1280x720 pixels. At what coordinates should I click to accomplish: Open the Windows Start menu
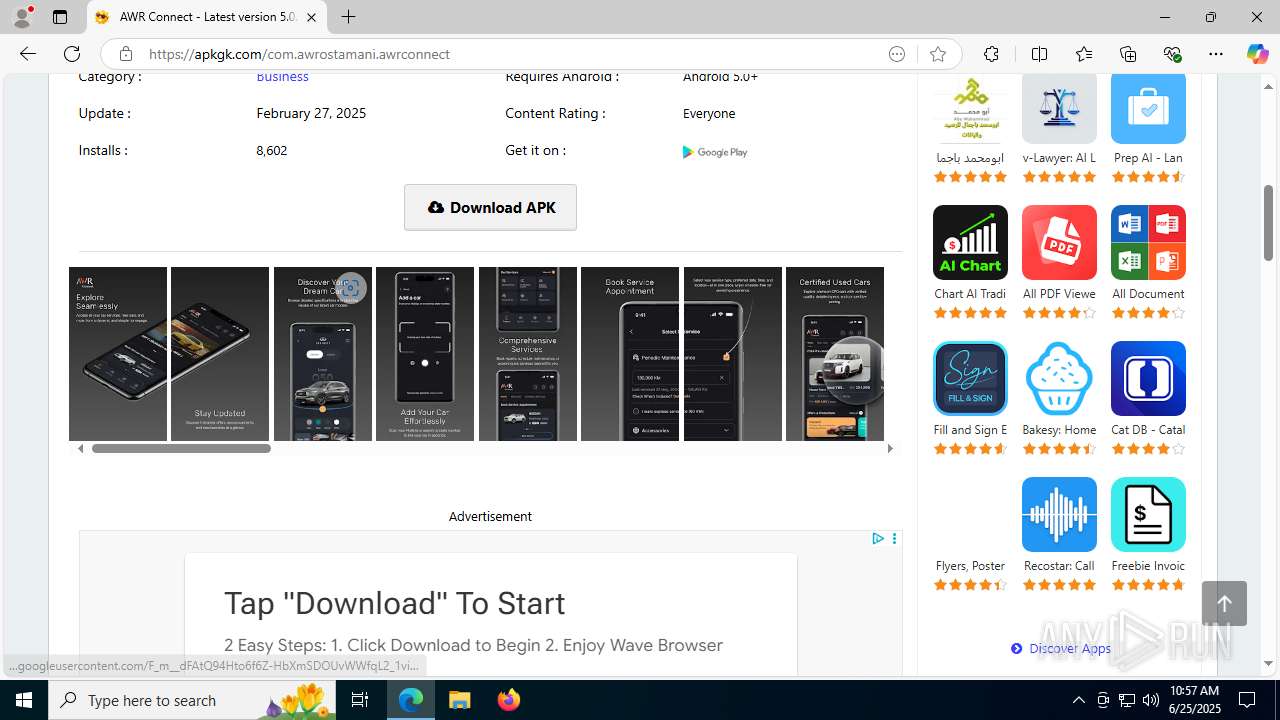[x=24, y=700]
